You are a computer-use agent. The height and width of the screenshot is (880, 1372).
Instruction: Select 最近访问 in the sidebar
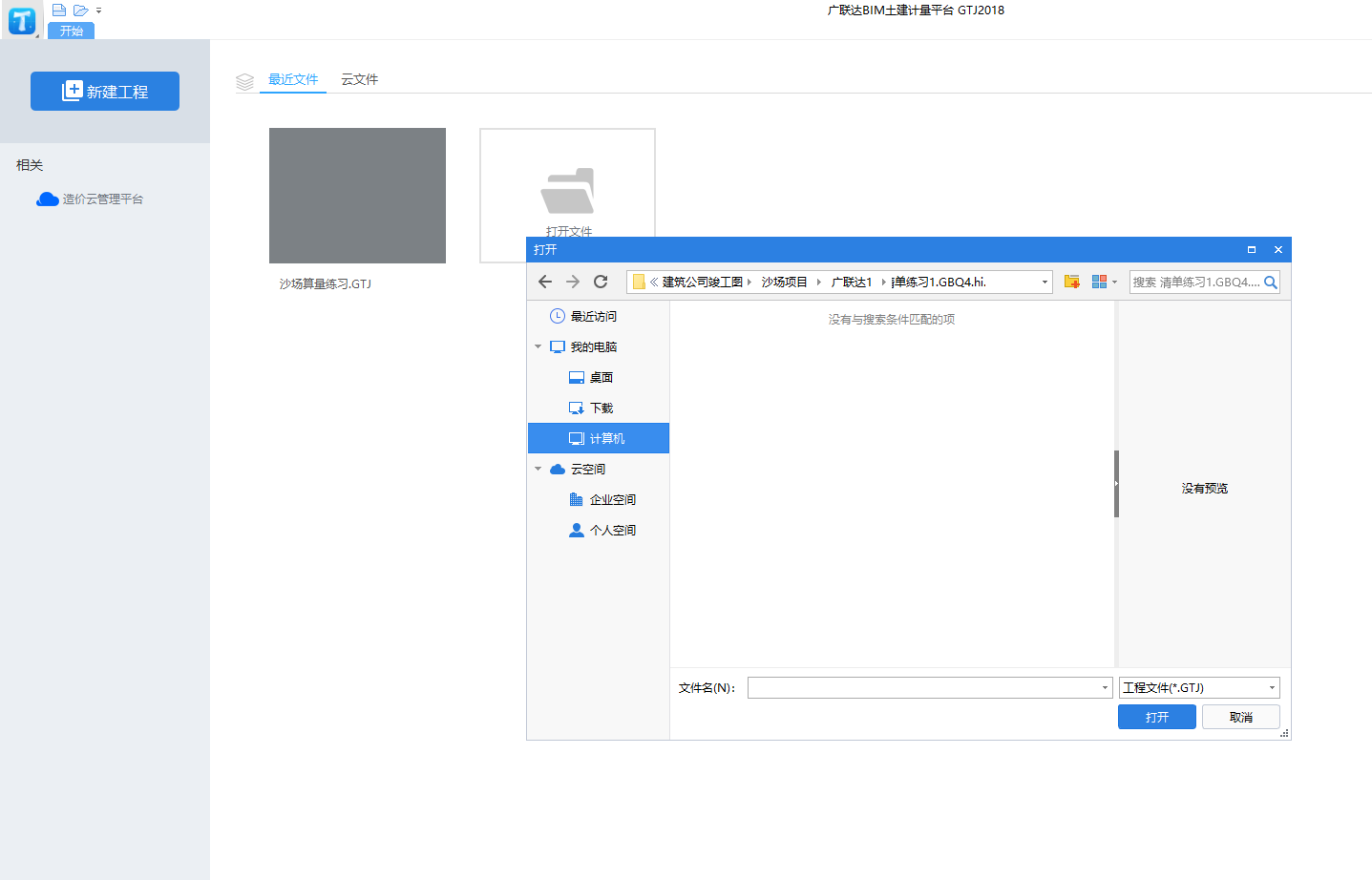(x=599, y=316)
